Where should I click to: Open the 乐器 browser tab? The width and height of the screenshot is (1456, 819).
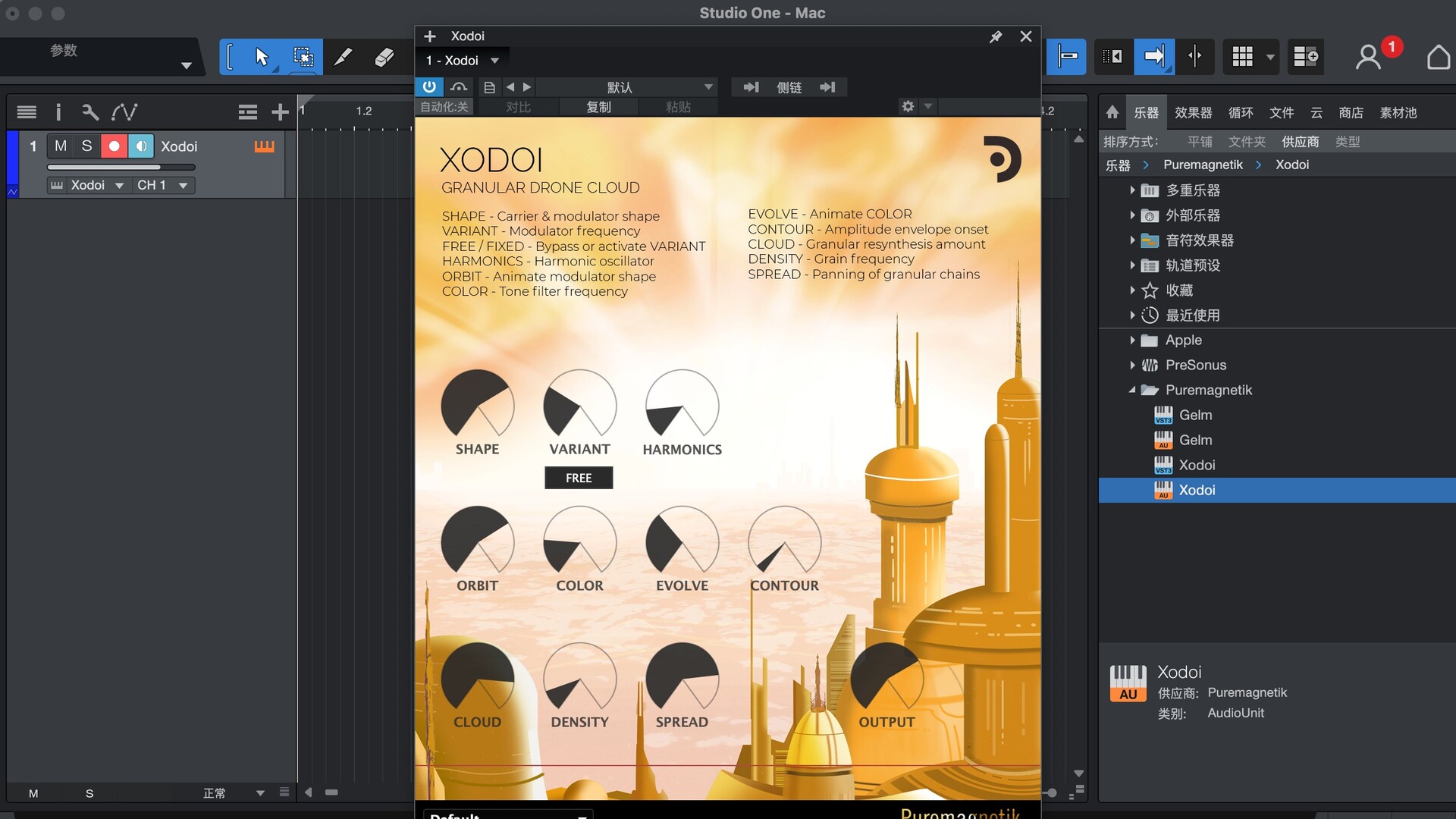point(1146,112)
